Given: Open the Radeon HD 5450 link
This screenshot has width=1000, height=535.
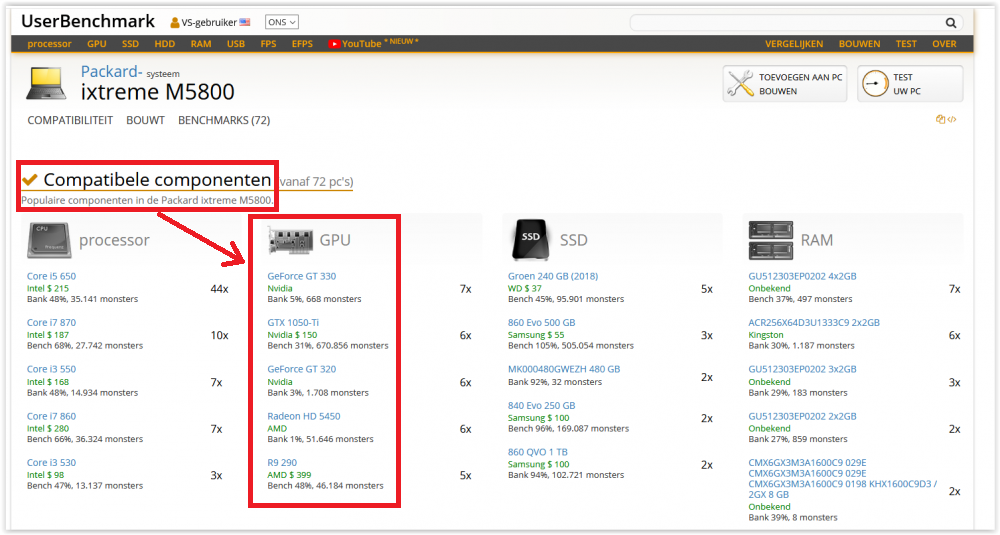Looking at the screenshot, I should click(x=304, y=416).
